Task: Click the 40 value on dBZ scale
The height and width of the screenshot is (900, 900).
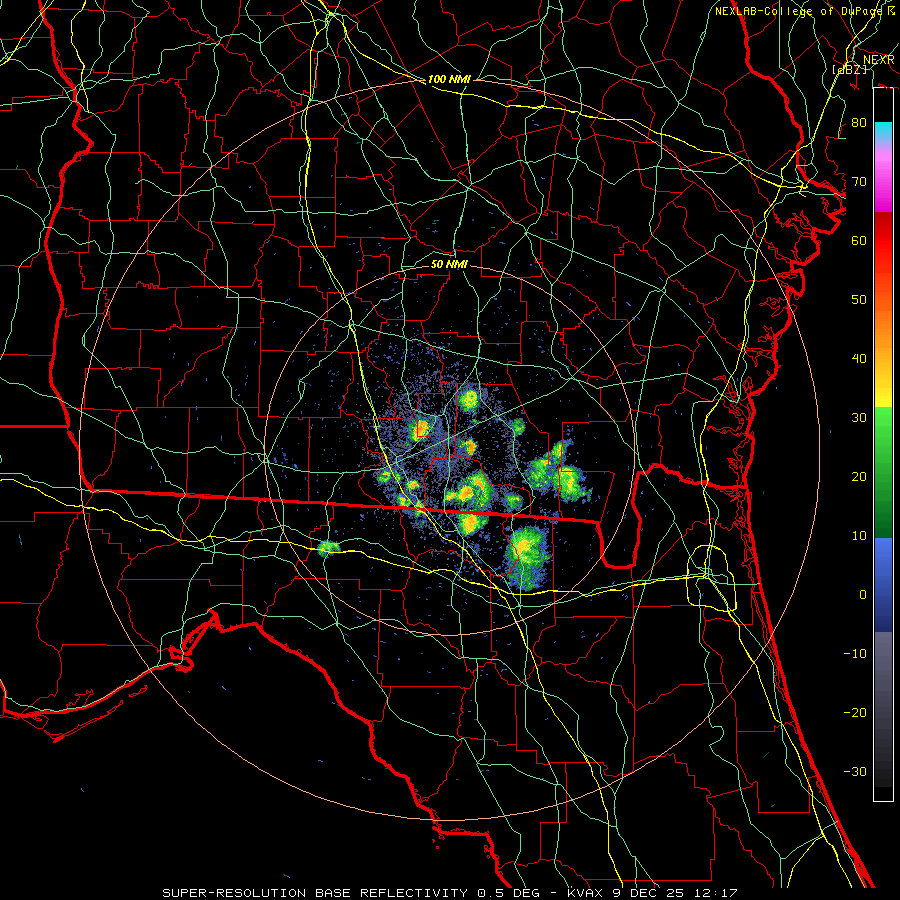Action: tap(859, 359)
